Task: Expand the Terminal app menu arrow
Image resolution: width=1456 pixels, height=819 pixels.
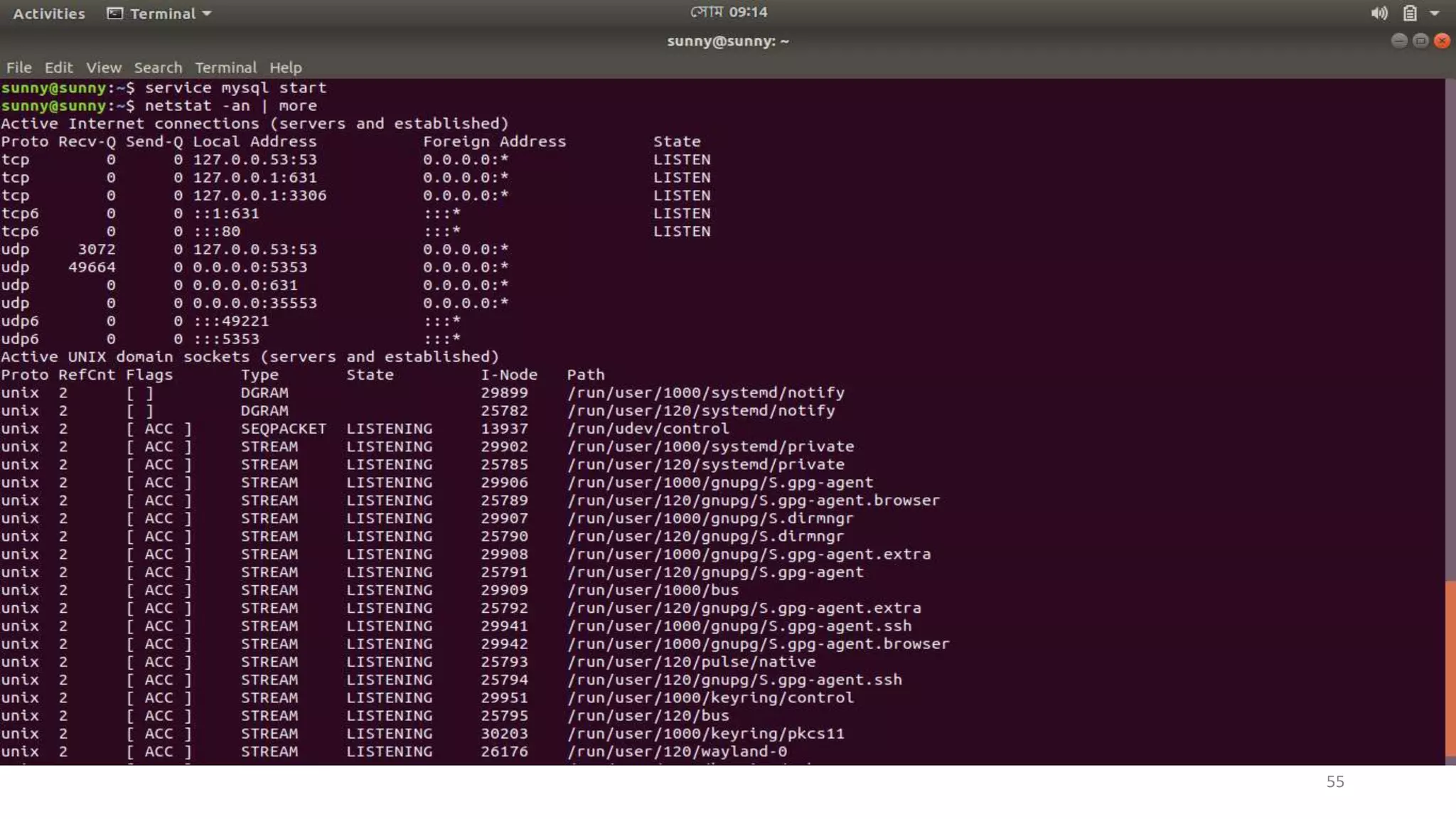Action: coord(207,14)
